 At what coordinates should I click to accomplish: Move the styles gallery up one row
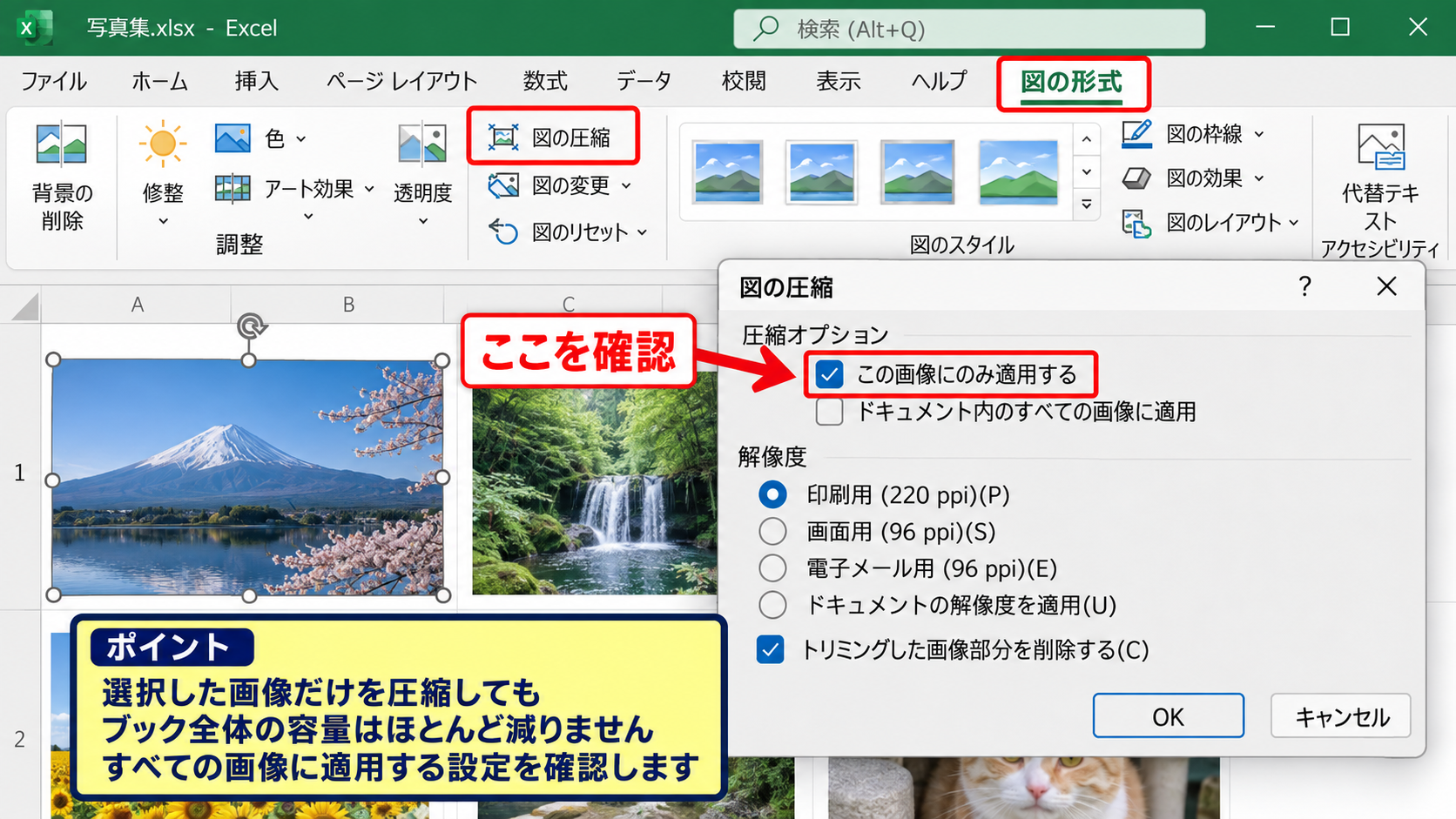tap(1087, 139)
